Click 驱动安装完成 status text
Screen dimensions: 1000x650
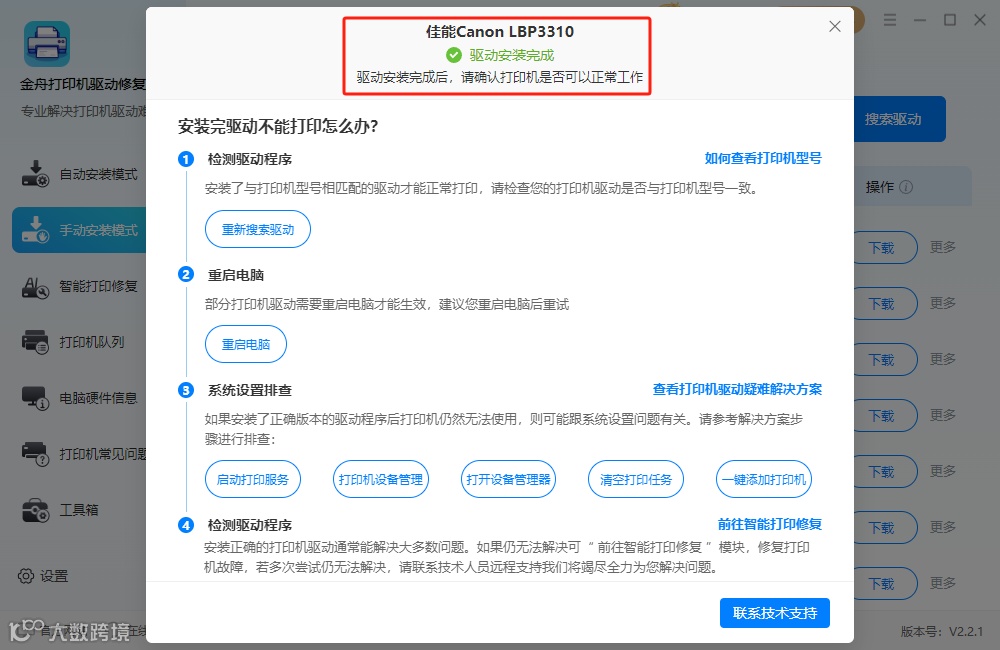[511, 55]
